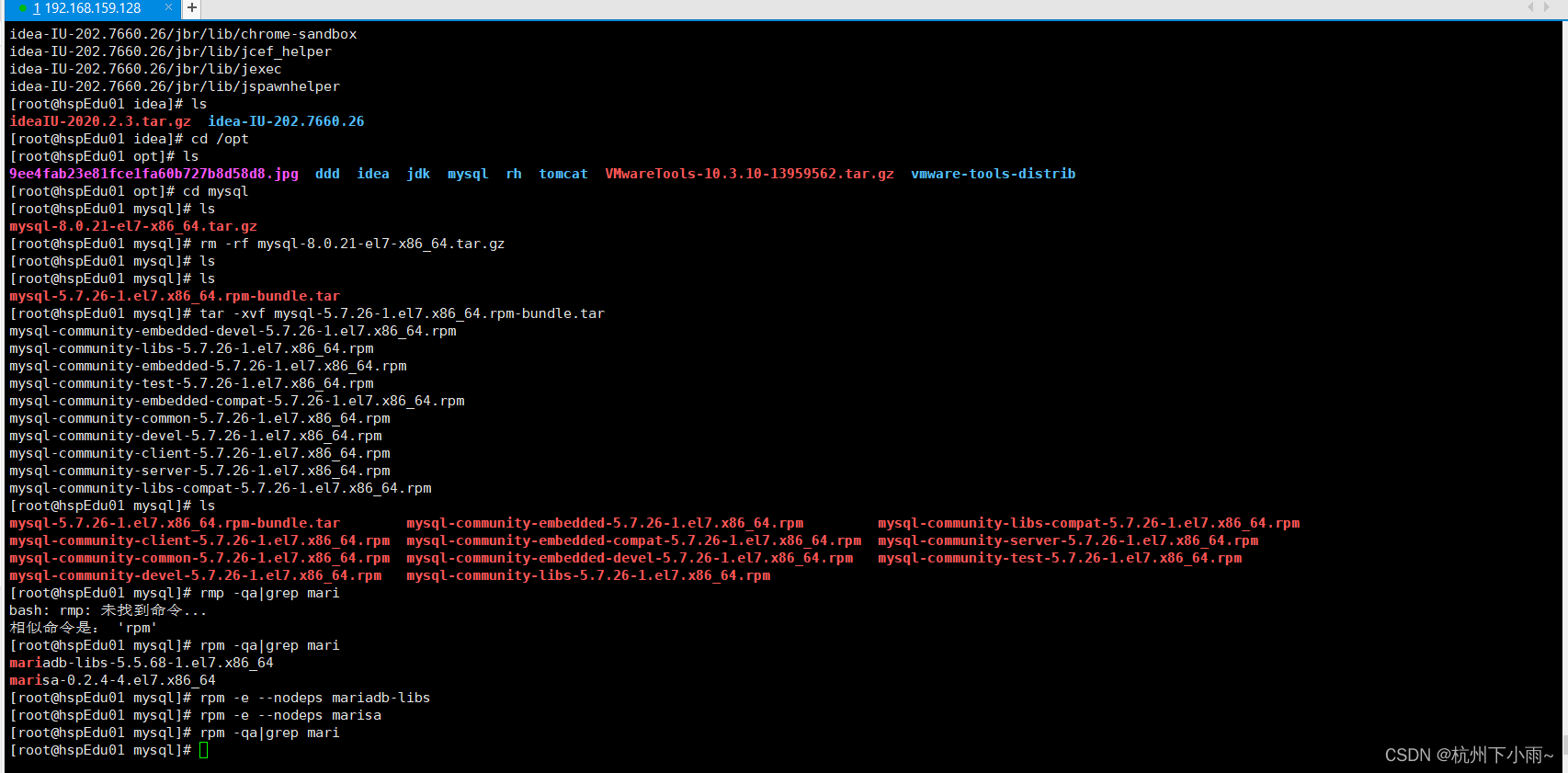Viewport: 1568px width, 773px height.
Task: Click the right tab-scroll arrow
Action: (x=1547, y=7)
